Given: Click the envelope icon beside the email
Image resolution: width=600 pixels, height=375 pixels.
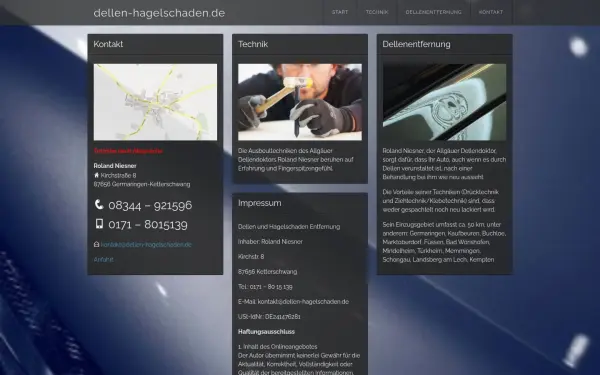Looking at the screenshot, I should click(96, 245).
